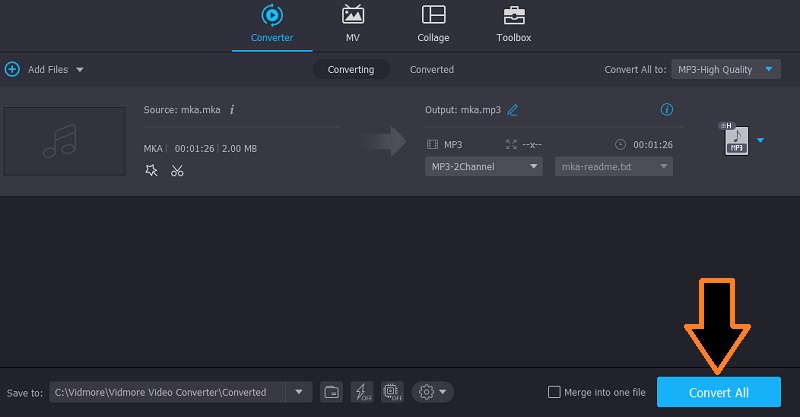
Task: Click the scissors cut icon
Action: tap(177, 171)
